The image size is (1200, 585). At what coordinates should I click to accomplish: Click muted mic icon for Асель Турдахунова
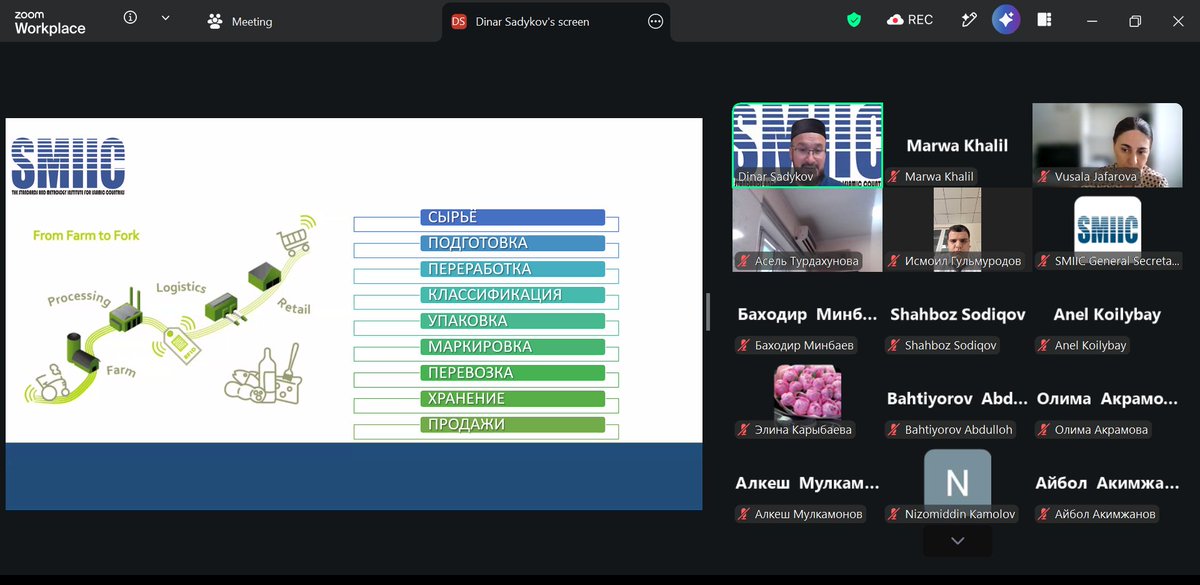[x=744, y=261]
